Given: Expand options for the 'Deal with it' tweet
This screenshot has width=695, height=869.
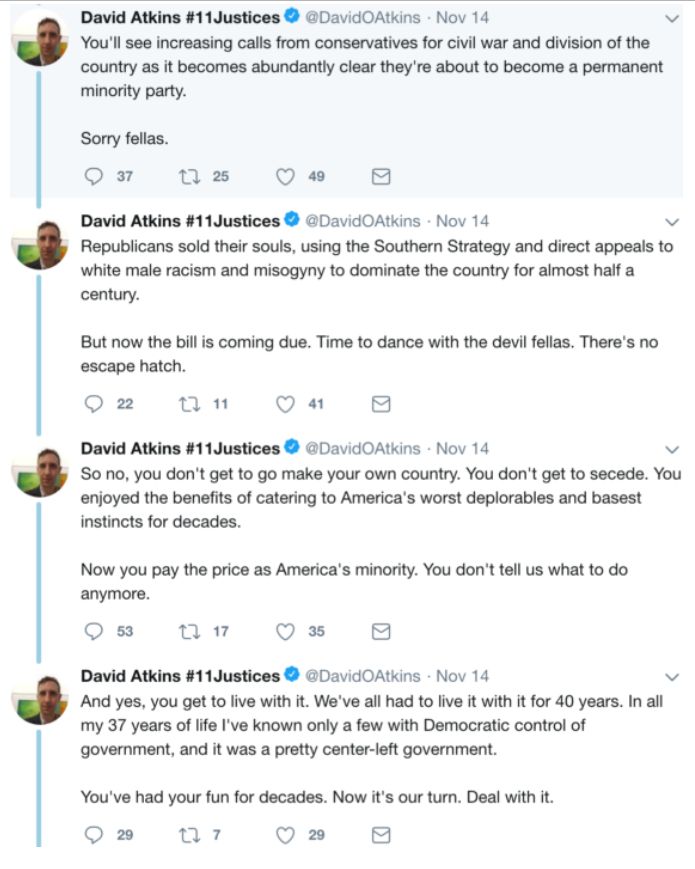Looking at the screenshot, I should point(672,676).
